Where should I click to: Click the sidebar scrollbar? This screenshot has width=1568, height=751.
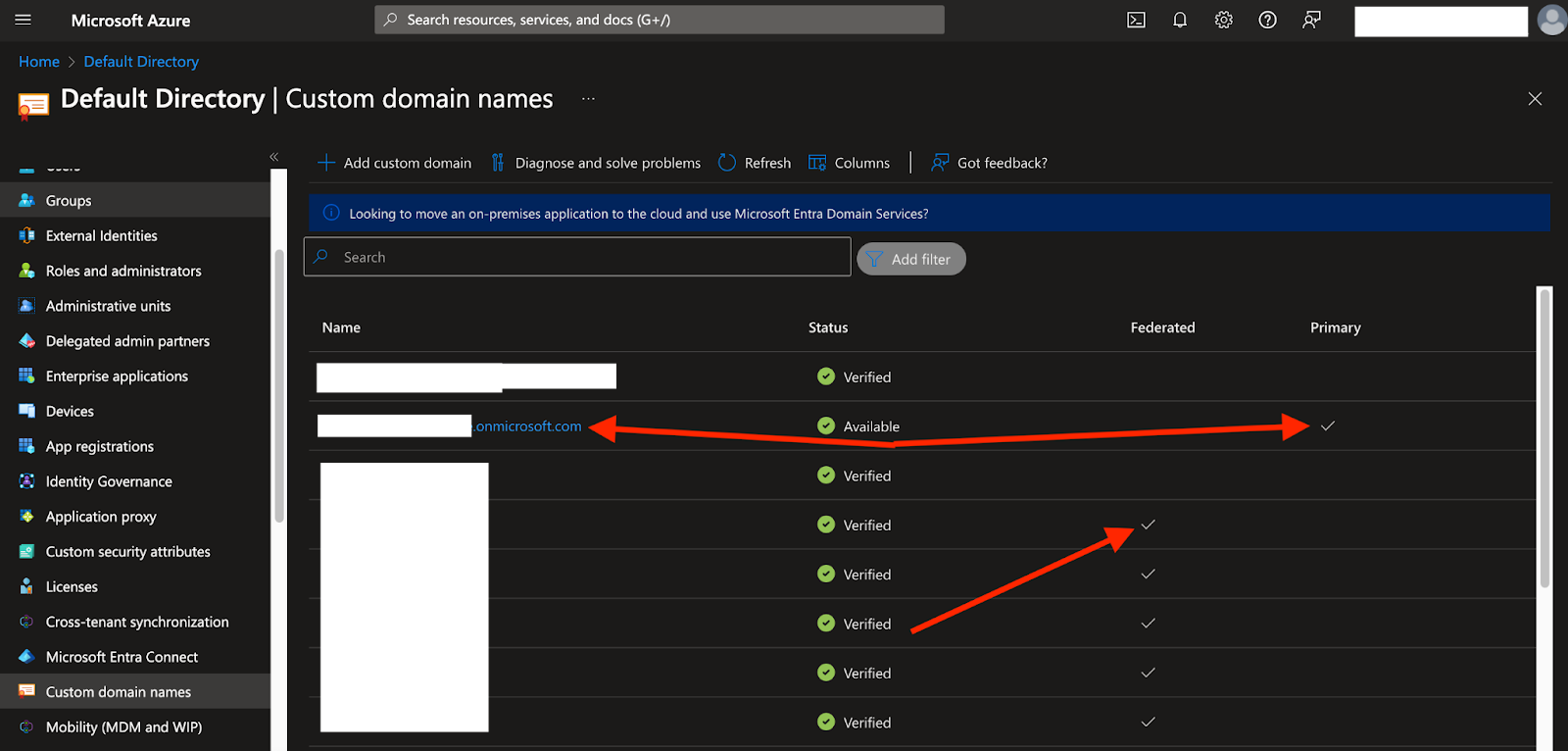[279, 384]
